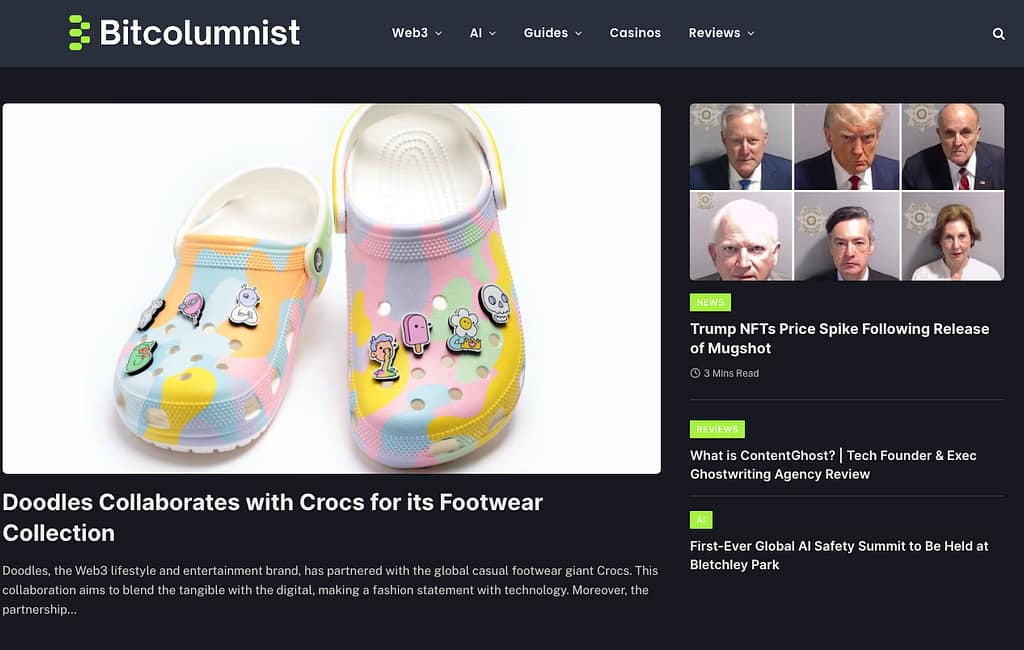
Task: Open the Trump NFTs Price Spike article
Action: click(839, 338)
